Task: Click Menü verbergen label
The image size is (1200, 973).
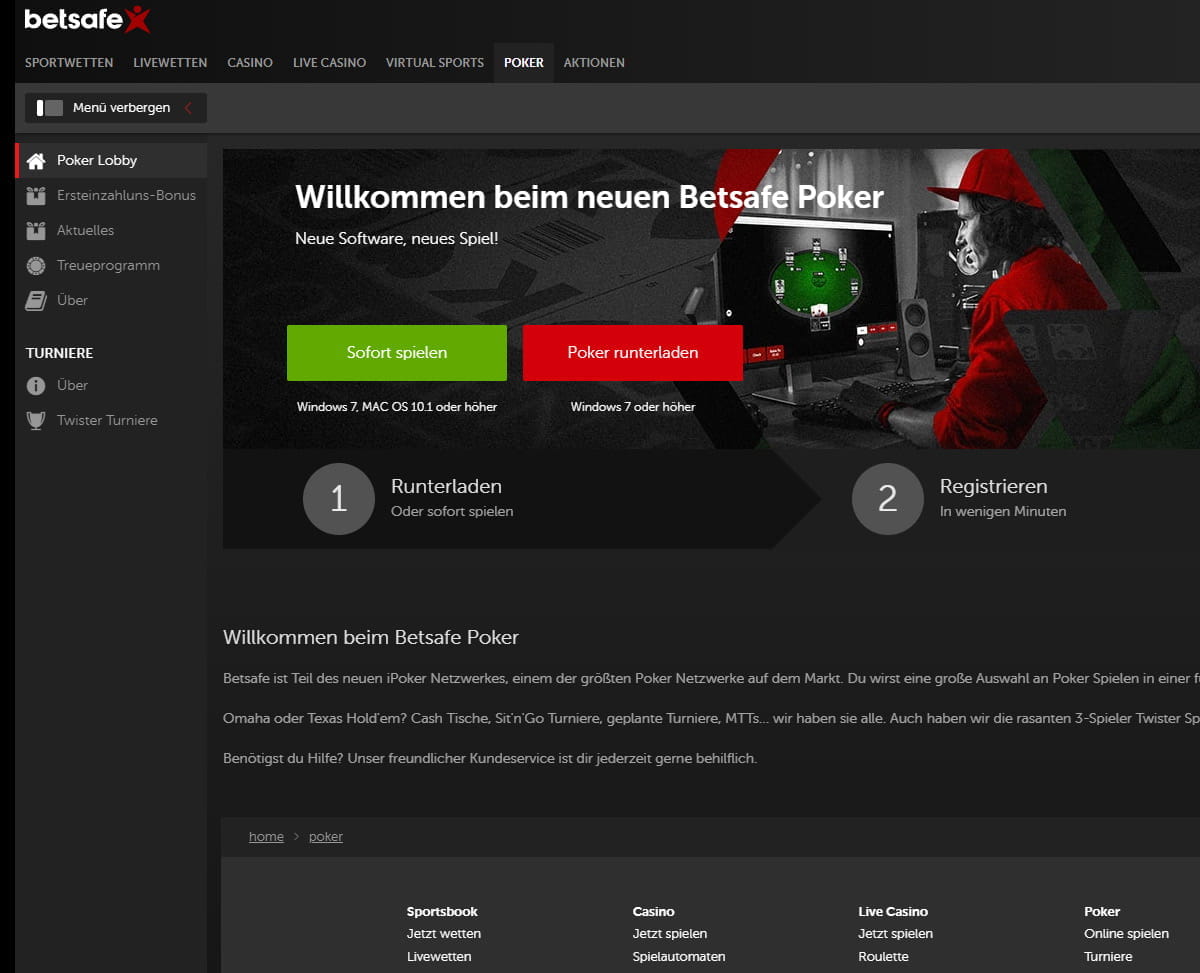Action: click(x=122, y=108)
